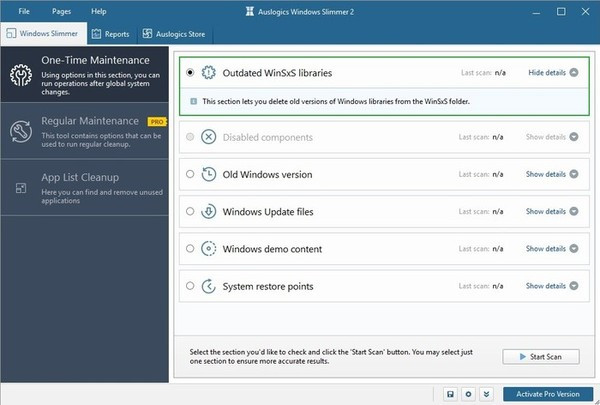
Task: Click the wrench icon for One-Time Maintenance
Action: tap(20, 76)
